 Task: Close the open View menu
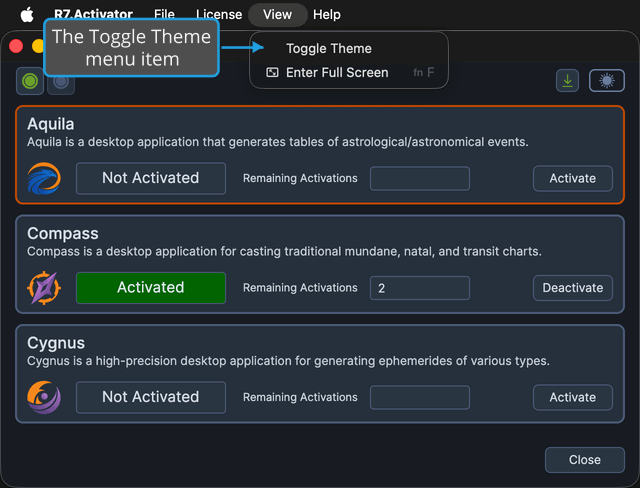(x=278, y=15)
